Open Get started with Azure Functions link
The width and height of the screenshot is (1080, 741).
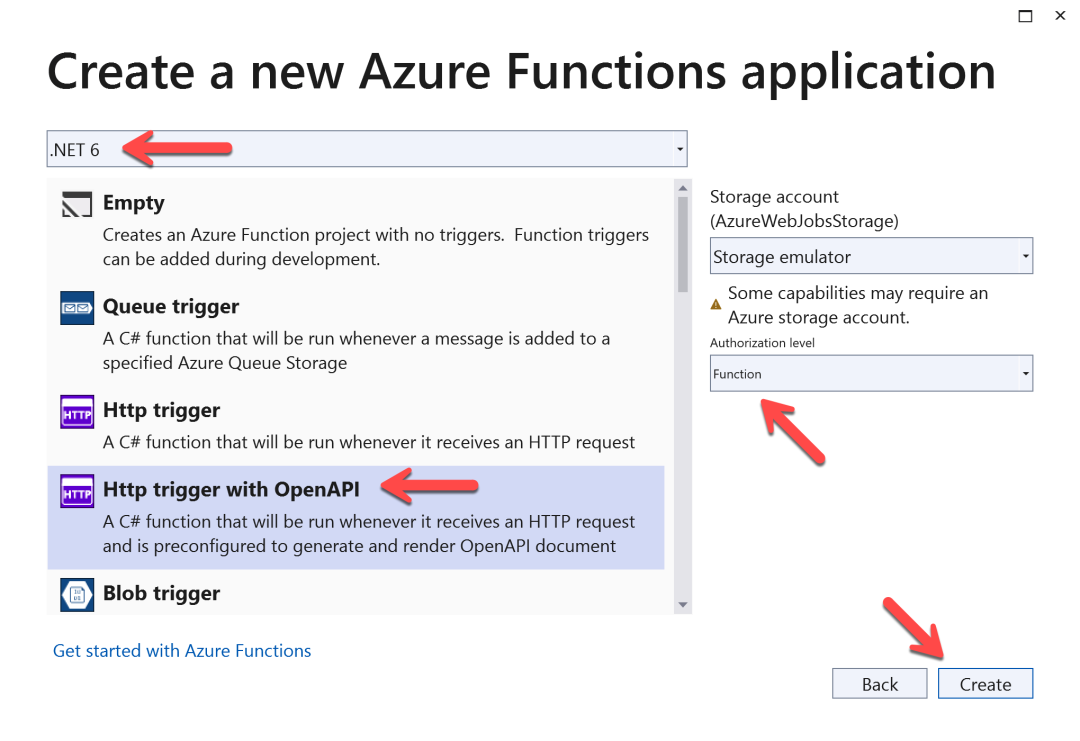point(182,651)
